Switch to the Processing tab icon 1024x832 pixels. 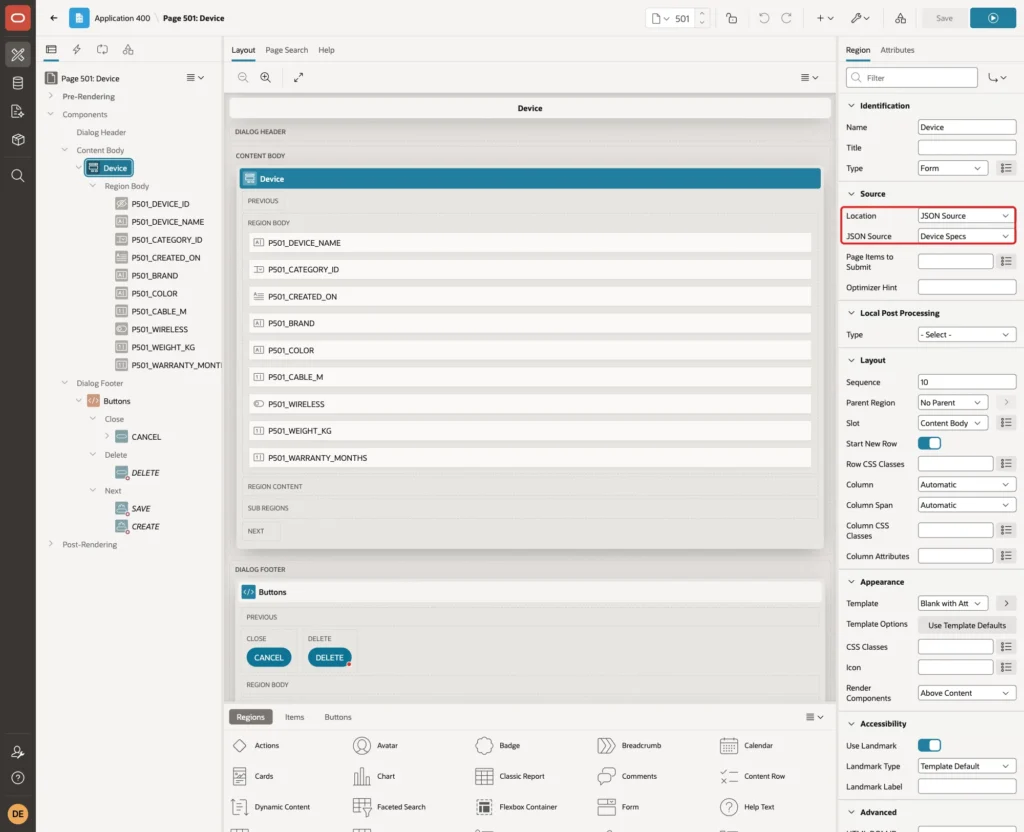pos(103,50)
